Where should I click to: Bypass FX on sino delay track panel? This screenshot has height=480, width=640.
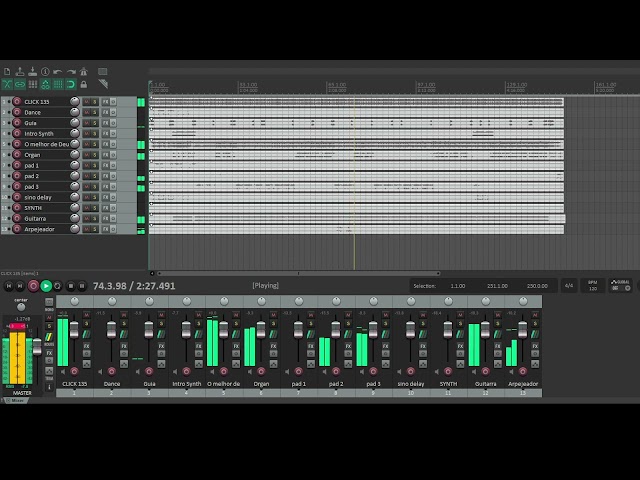coord(113,197)
